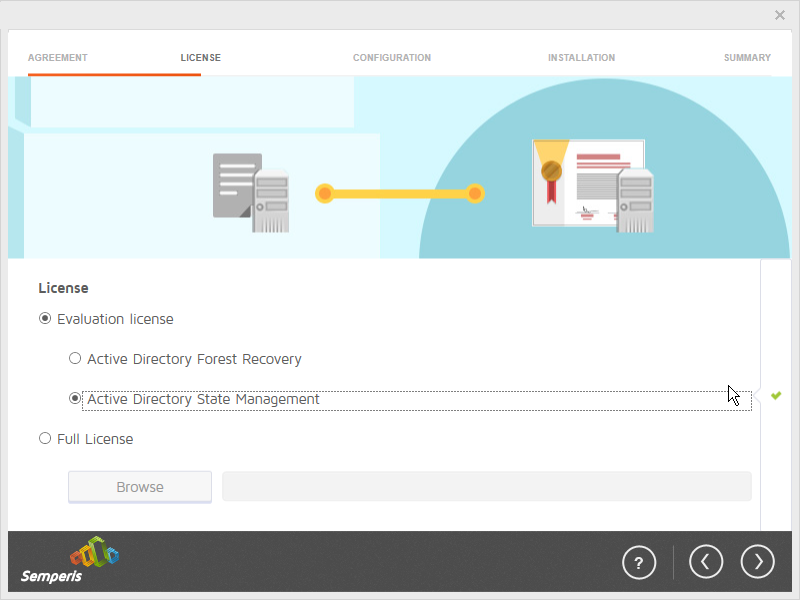Proceed with the next arrow icon
The width and height of the screenshot is (800, 600).
[x=757, y=562]
